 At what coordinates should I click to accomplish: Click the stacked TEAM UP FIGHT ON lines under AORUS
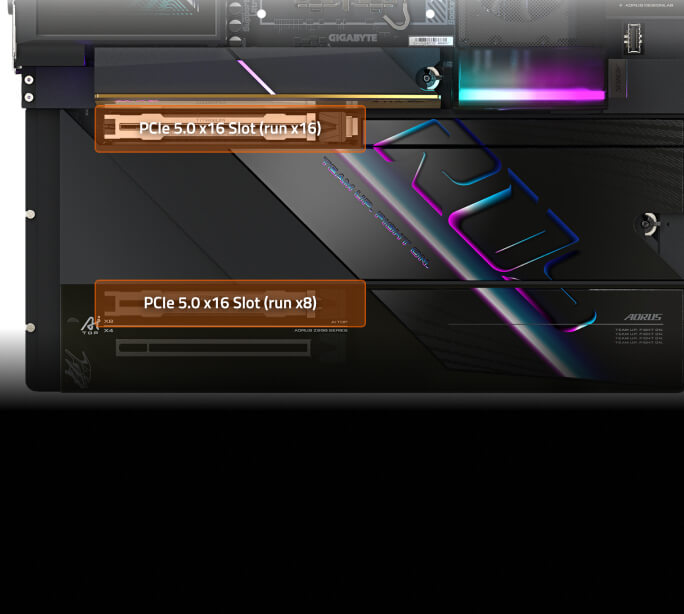pyautogui.click(x=638, y=335)
